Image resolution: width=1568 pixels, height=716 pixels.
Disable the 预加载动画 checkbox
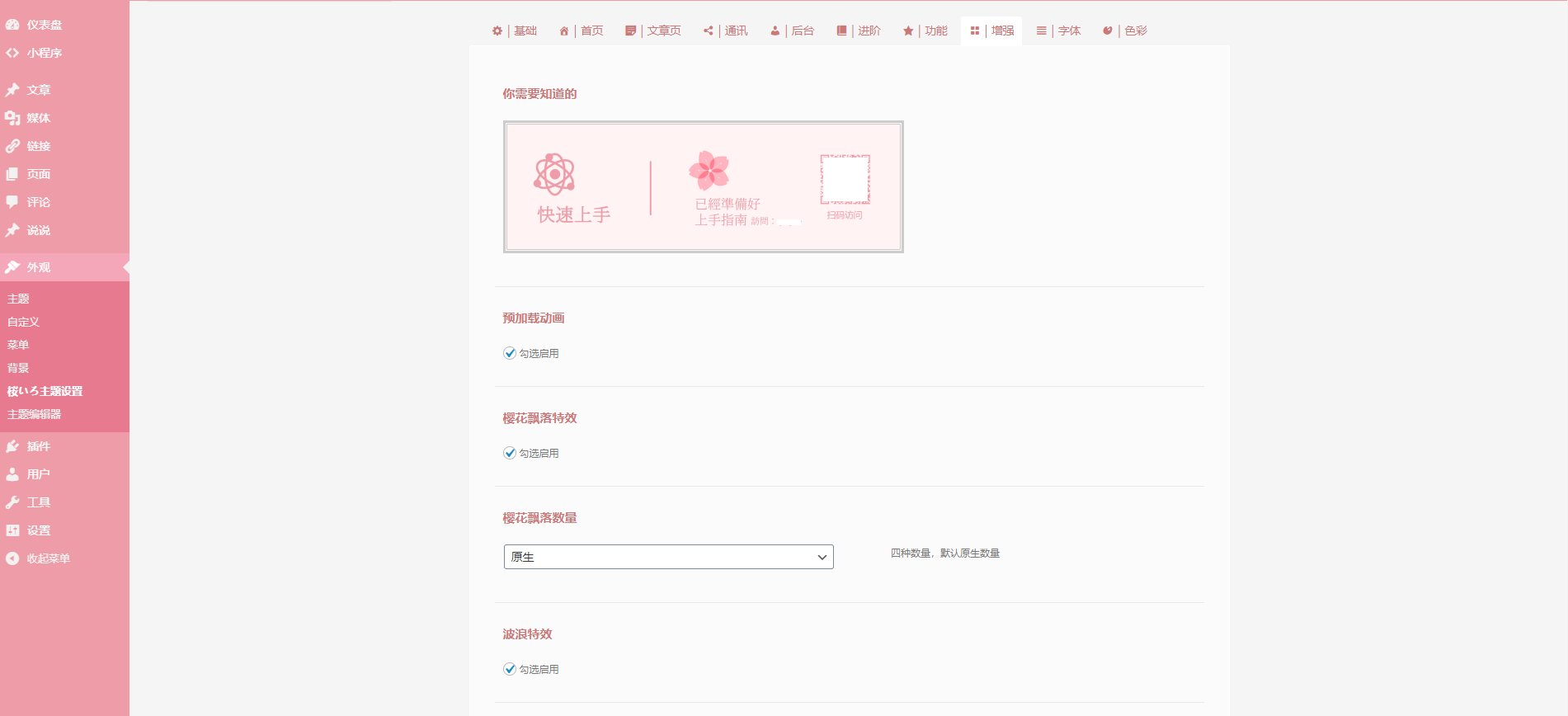click(x=510, y=353)
